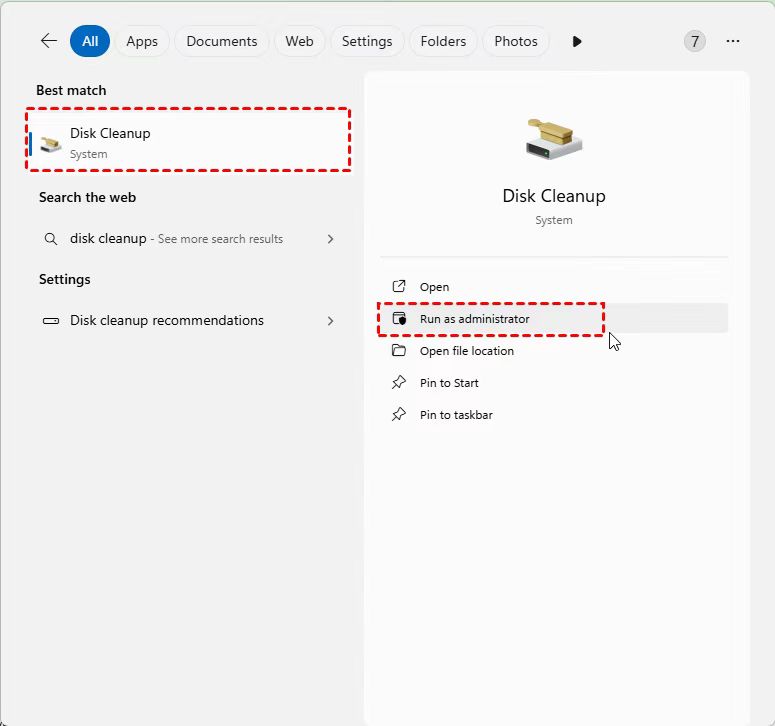Open the three-dot more options menu
The height and width of the screenshot is (726, 775).
click(733, 41)
